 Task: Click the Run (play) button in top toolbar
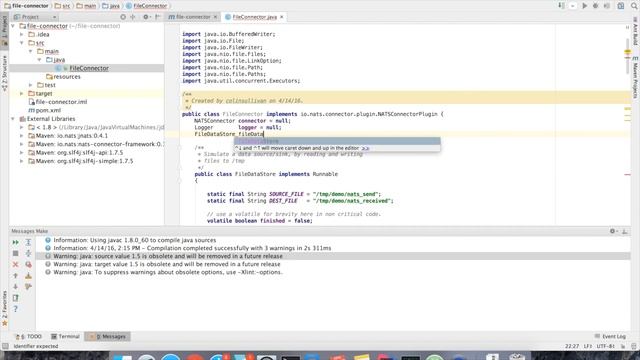tap(584, 6)
